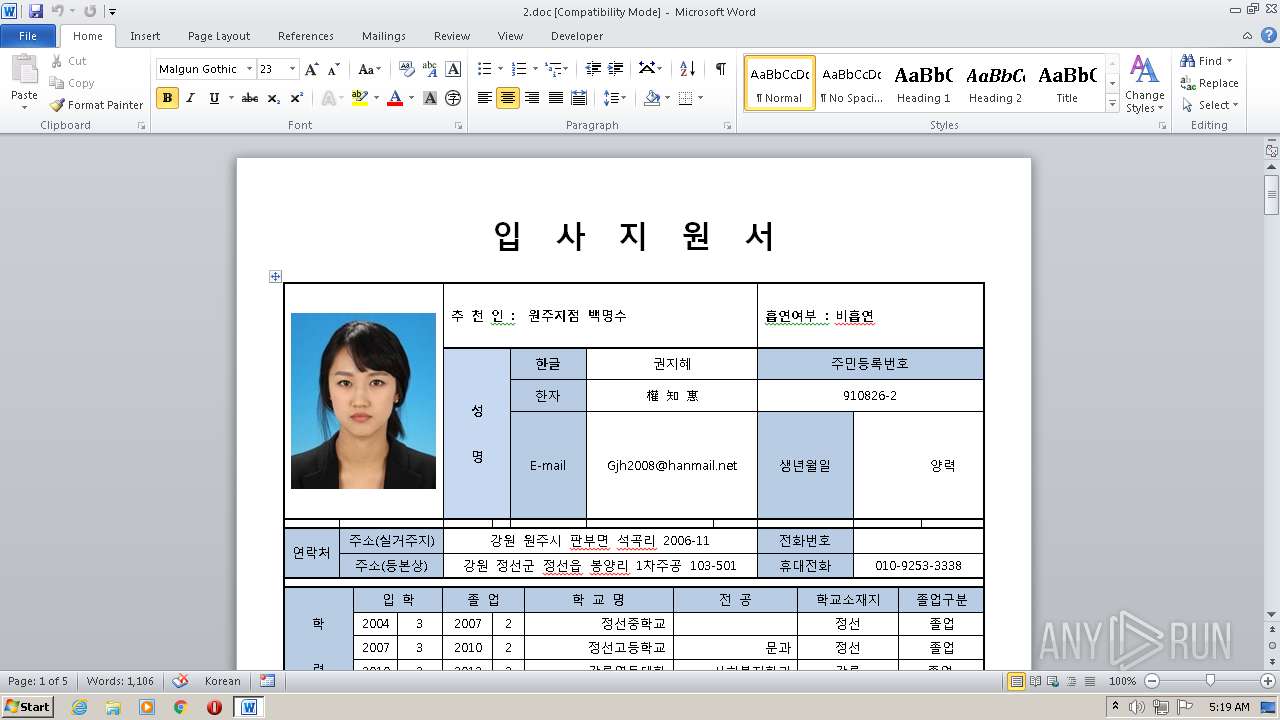1280x720 pixels.
Task: Apply strikethrough formatting
Action: click(250, 98)
